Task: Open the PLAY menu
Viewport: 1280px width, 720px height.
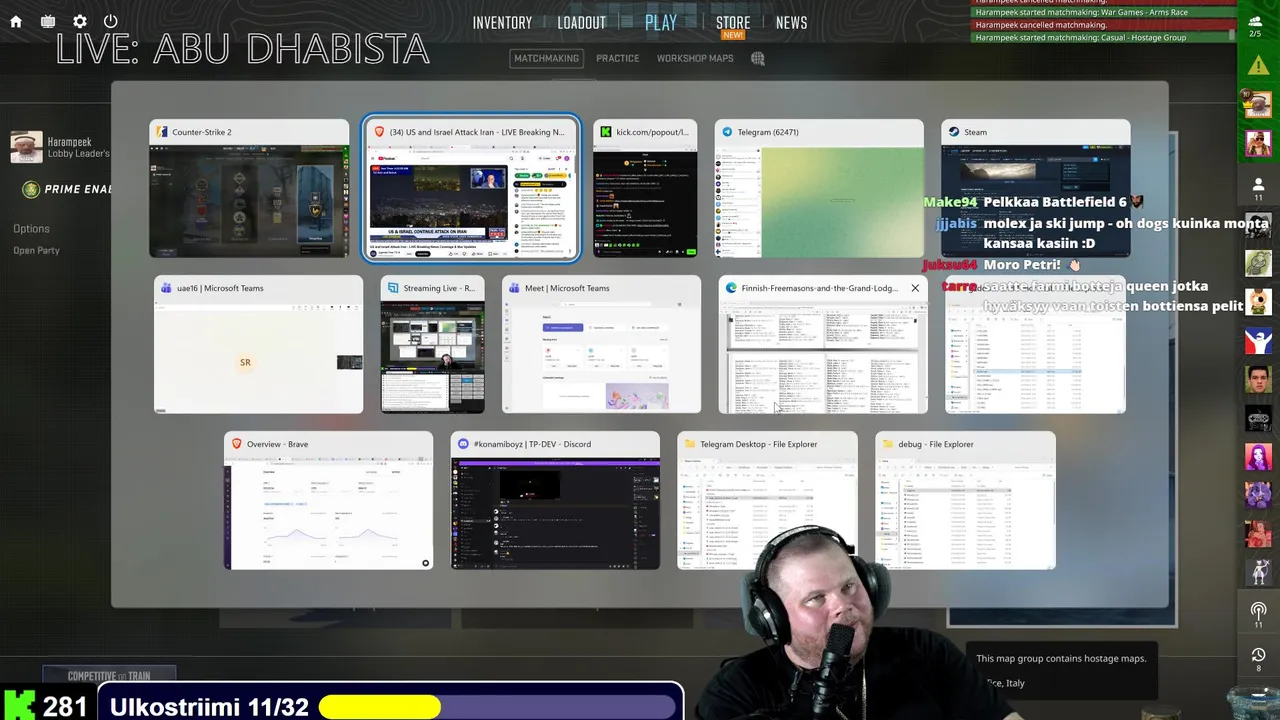Action: pos(661,23)
